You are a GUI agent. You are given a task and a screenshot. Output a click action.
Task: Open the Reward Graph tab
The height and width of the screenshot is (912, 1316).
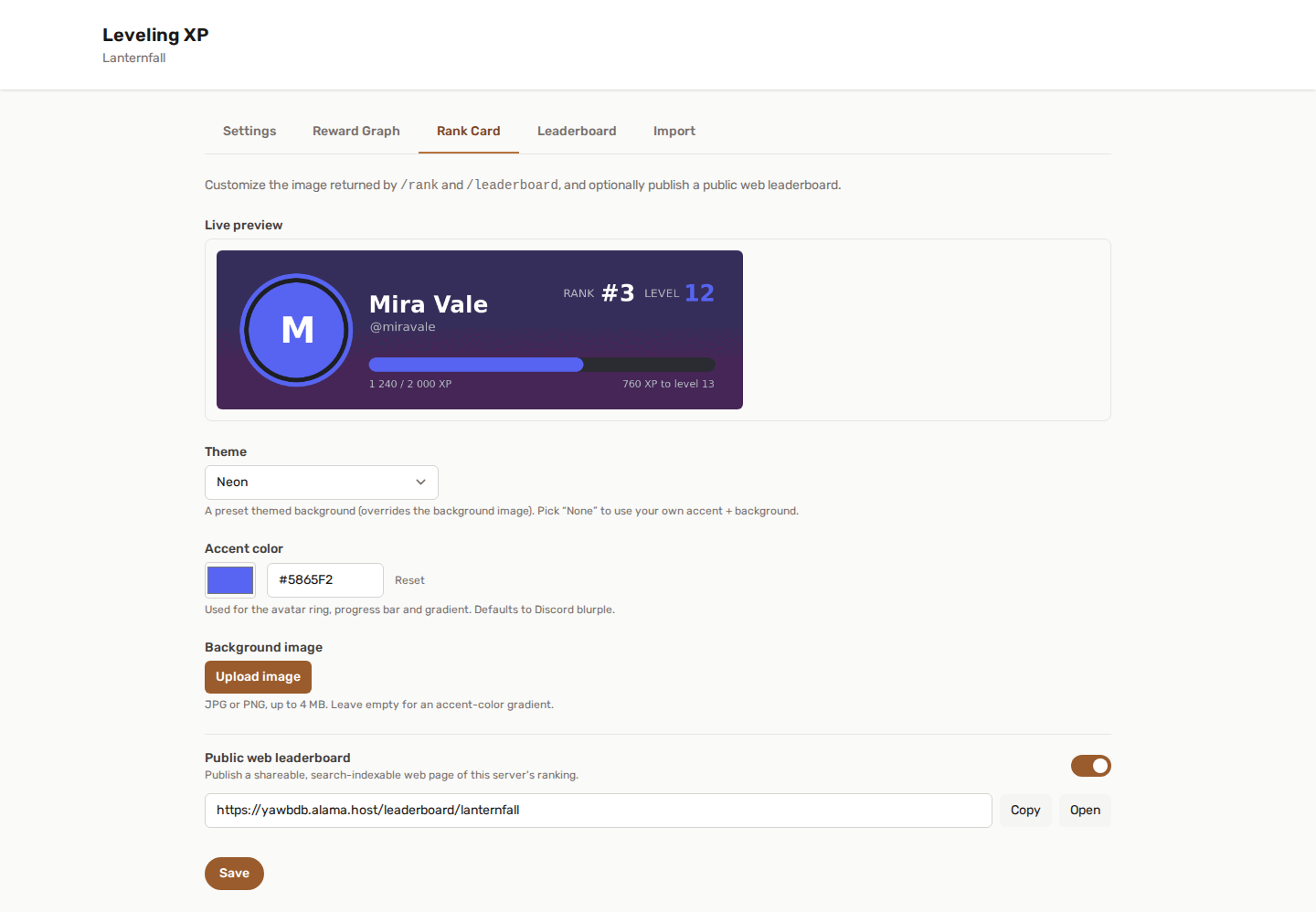pos(356,131)
